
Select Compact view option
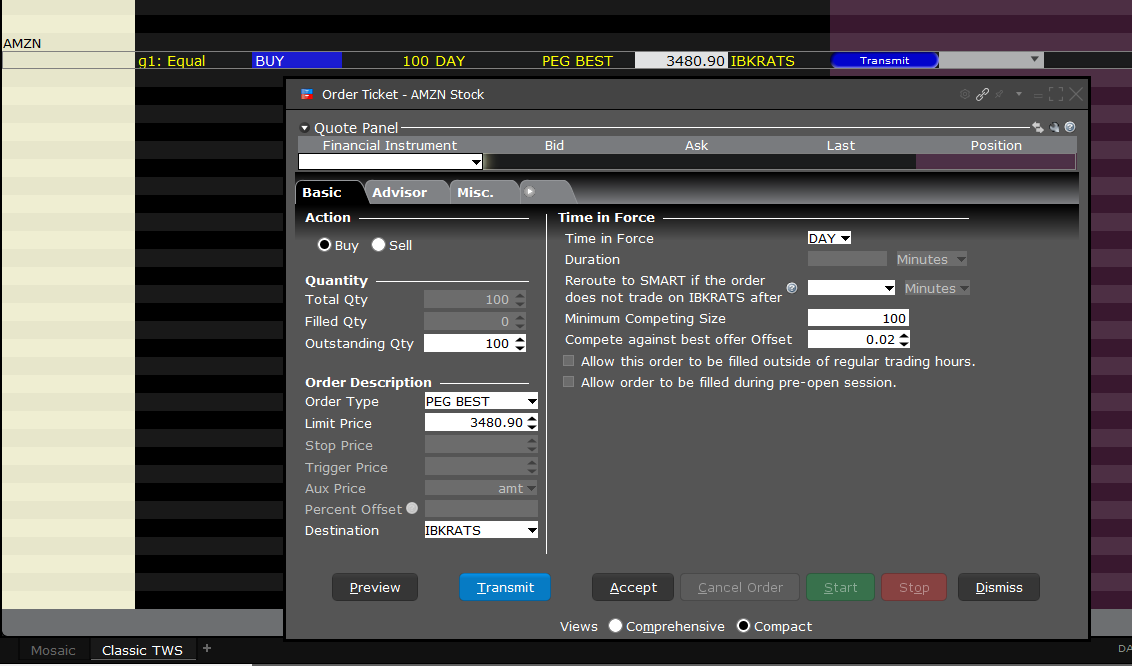pos(743,626)
